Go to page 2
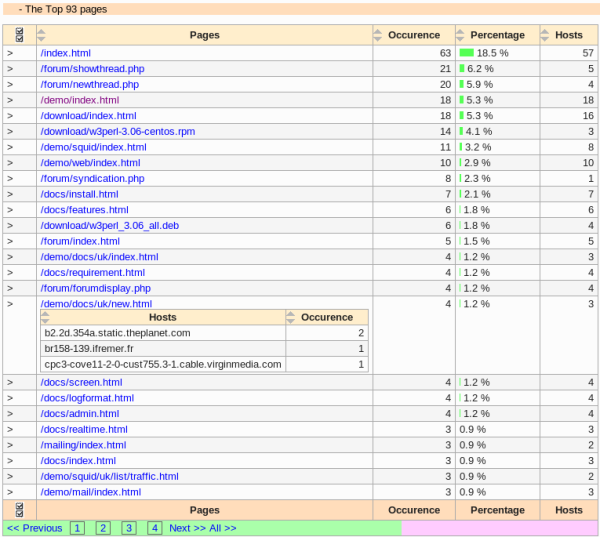The height and width of the screenshot is (537, 600). [103, 528]
